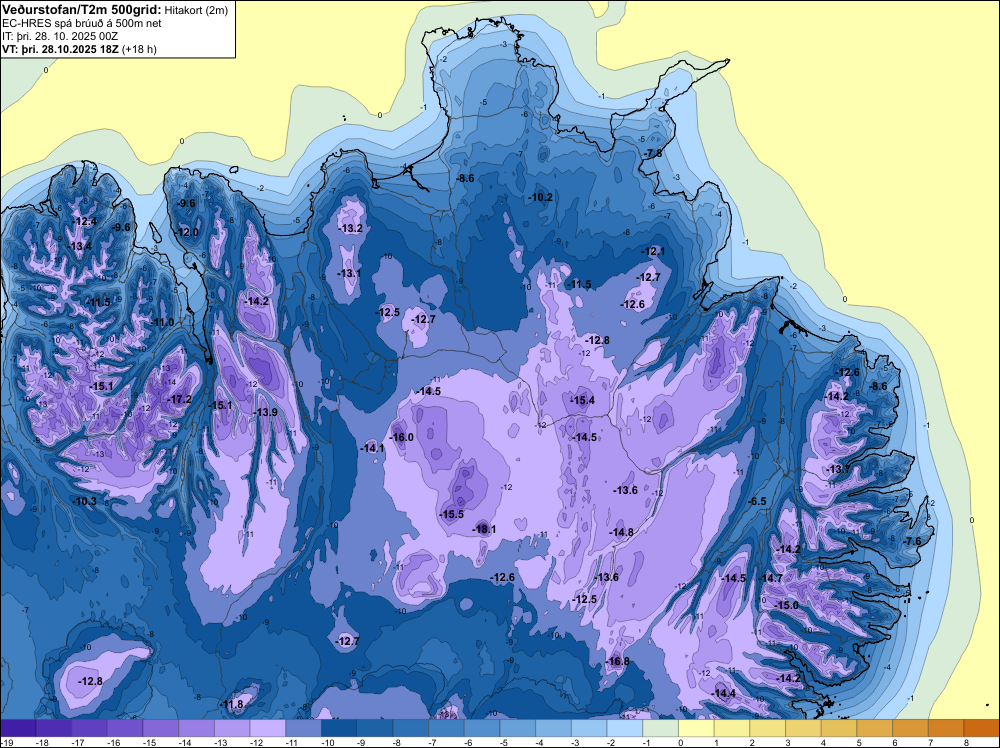Click the map title 'Veðurstofan/T2m 500grid:'
This screenshot has height=748, width=1000.
82,10
